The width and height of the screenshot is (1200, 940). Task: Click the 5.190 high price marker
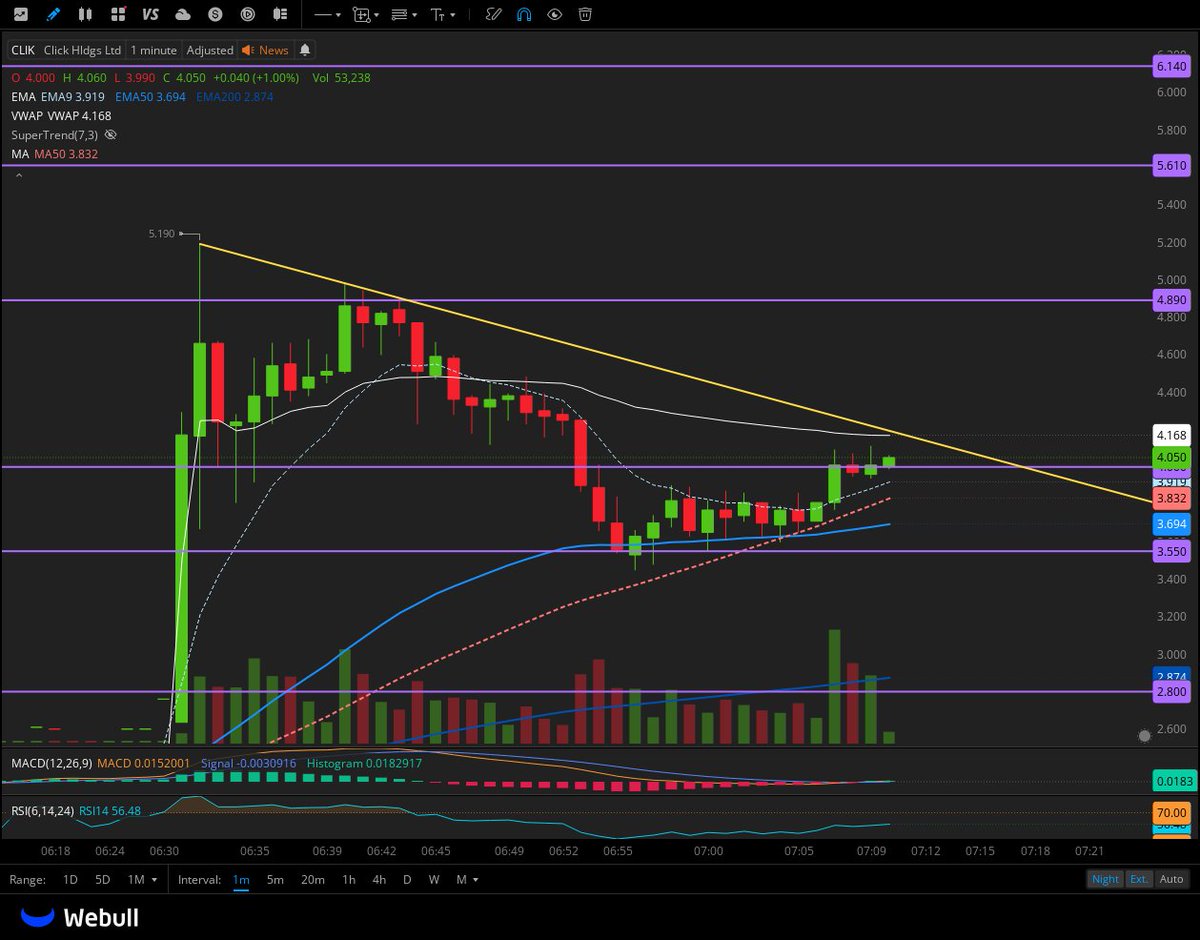click(161, 233)
